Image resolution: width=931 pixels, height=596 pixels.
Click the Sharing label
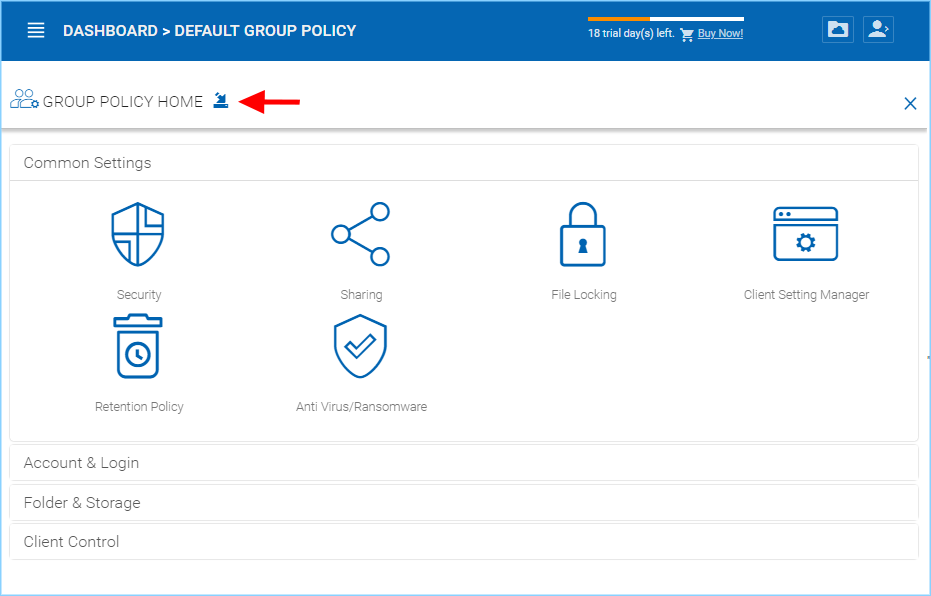pyautogui.click(x=361, y=294)
